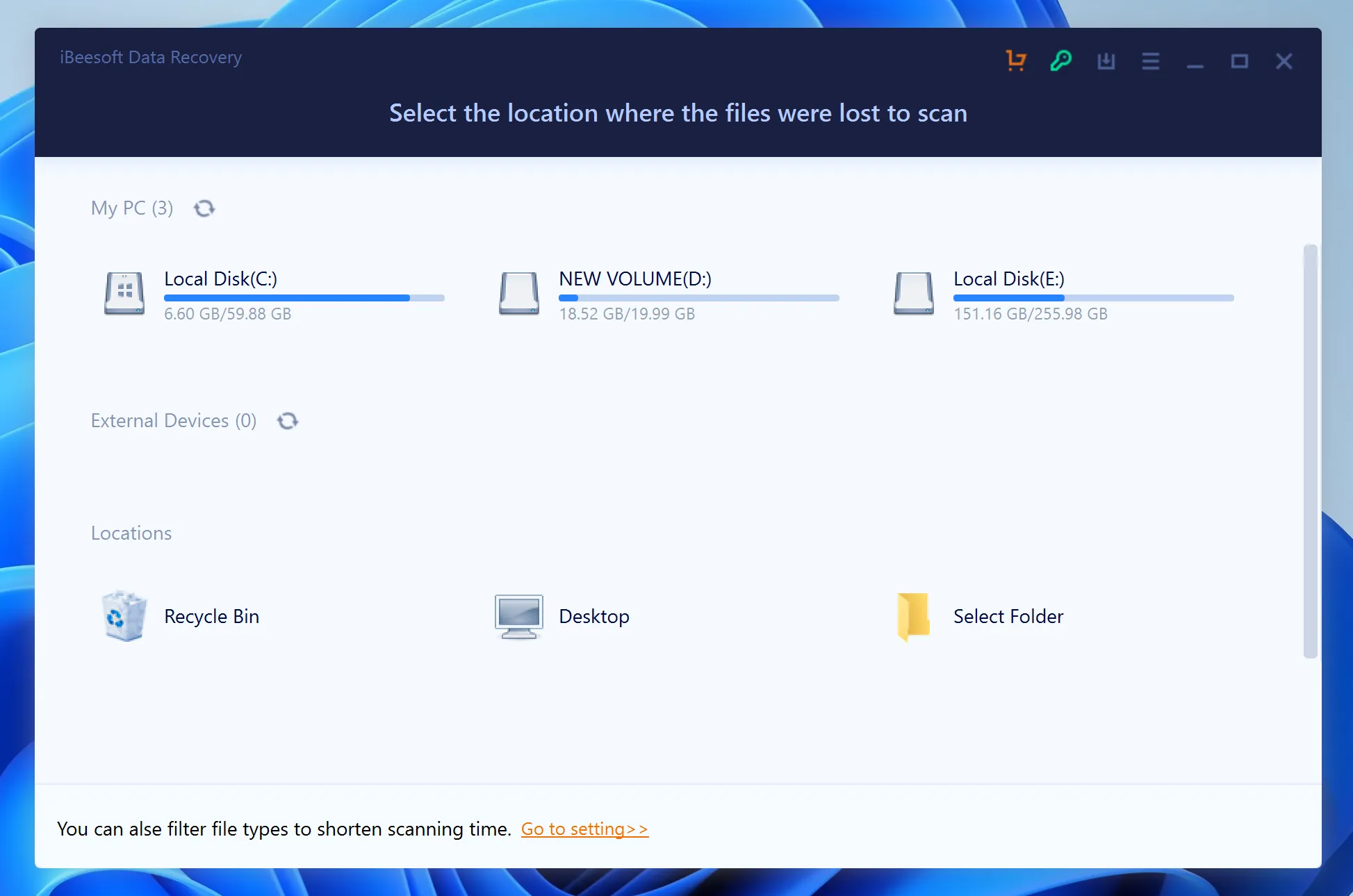Open the hamburger menu
Image resolution: width=1353 pixels, height=896 pixels.
click(x=1150, y=62)
